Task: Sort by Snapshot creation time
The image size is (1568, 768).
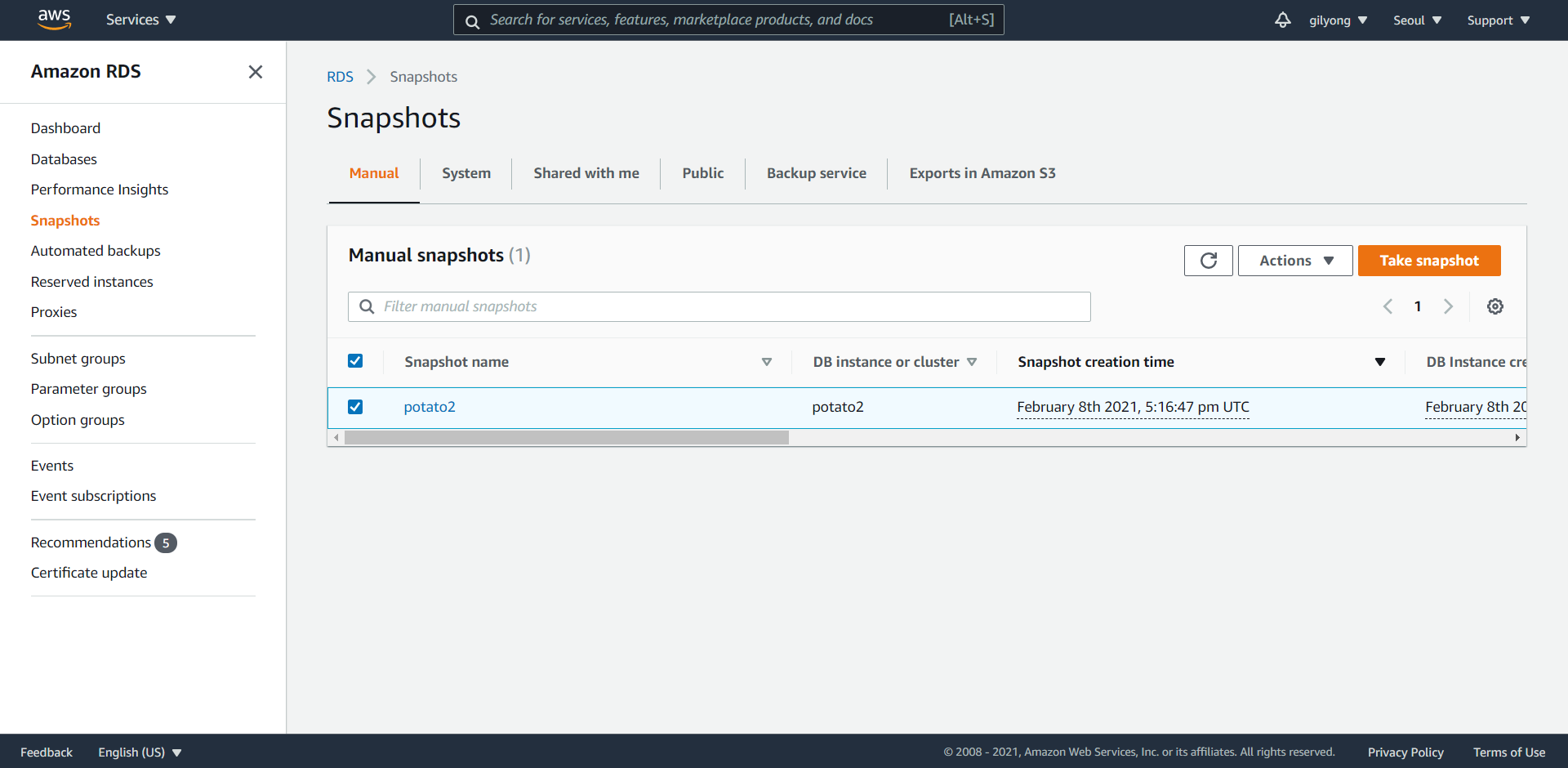Action: 1201,362
